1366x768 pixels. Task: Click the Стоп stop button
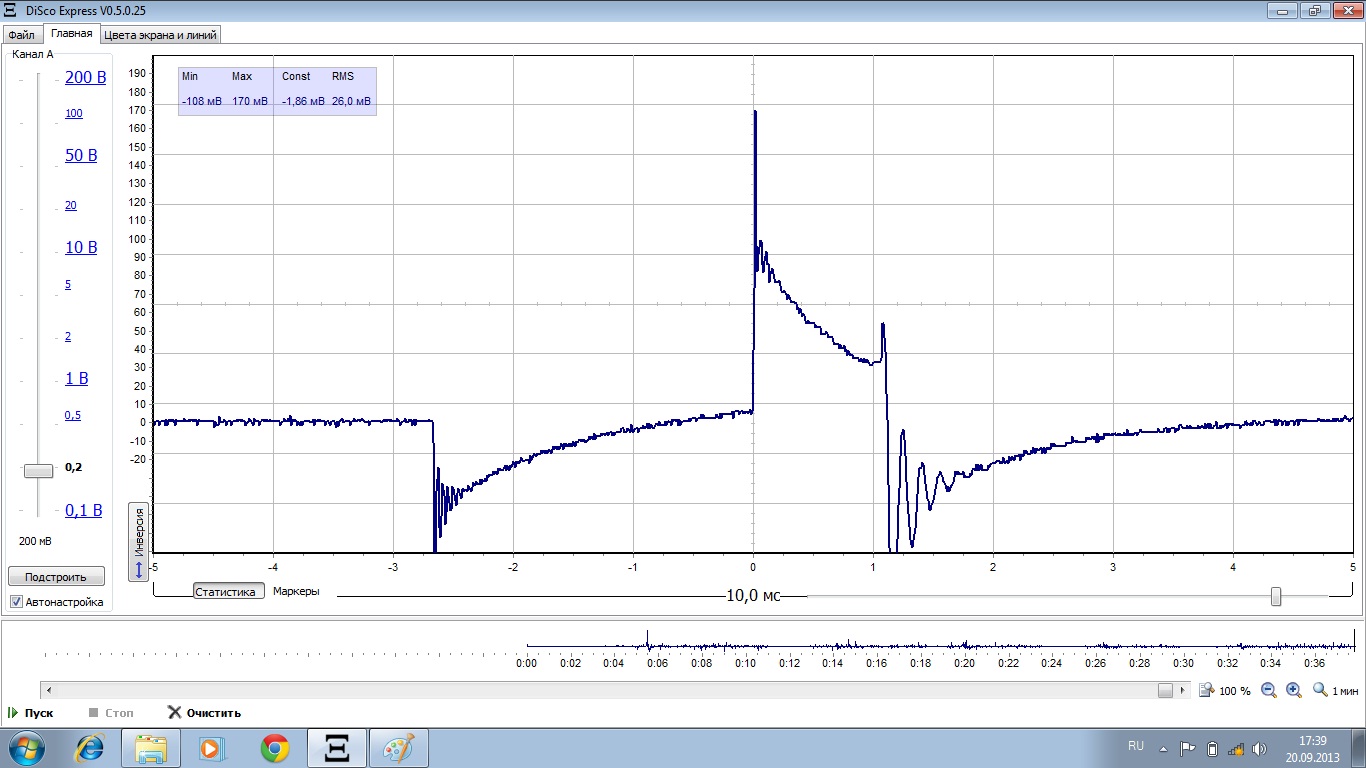coord(111,713)
